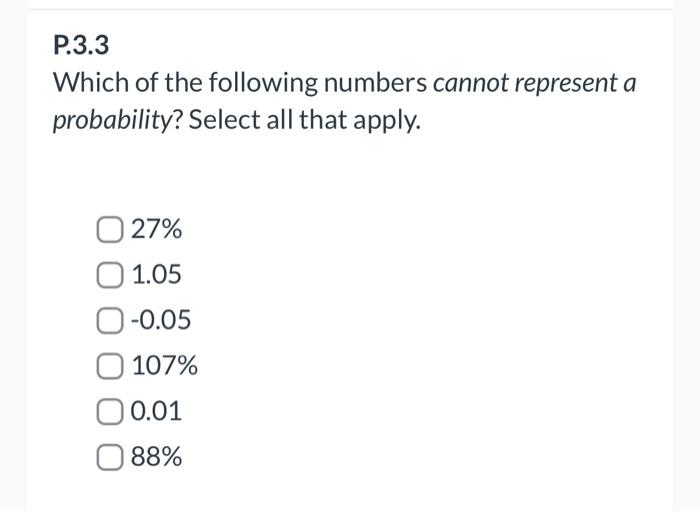Click the word 'following' in the question
Screen dimensions: 700x512
[x=263, y=83]
